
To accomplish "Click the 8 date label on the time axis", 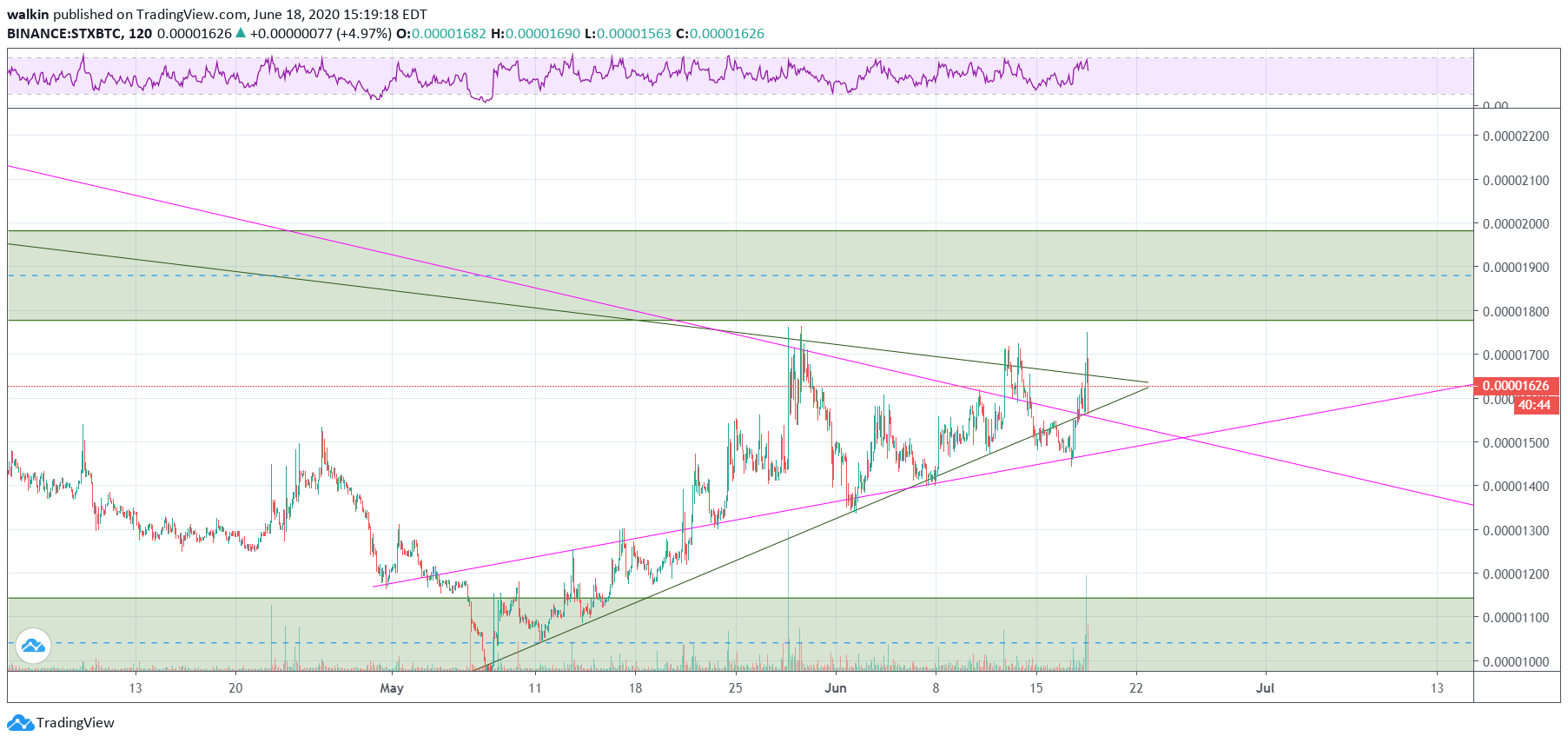I will 936,688.
